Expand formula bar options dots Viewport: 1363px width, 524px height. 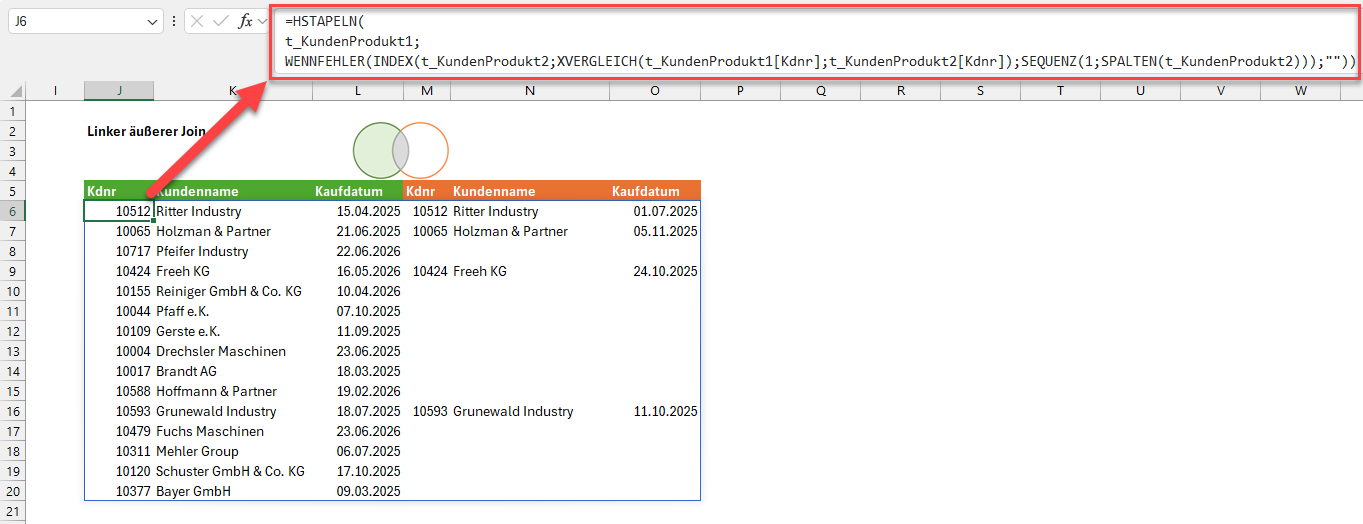point(174,21)
